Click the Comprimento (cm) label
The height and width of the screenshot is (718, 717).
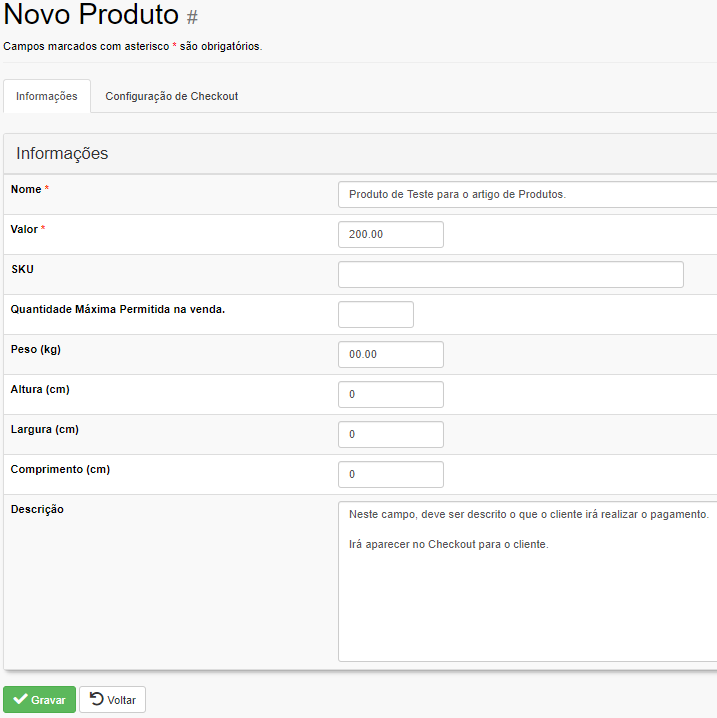pos(60,469)
